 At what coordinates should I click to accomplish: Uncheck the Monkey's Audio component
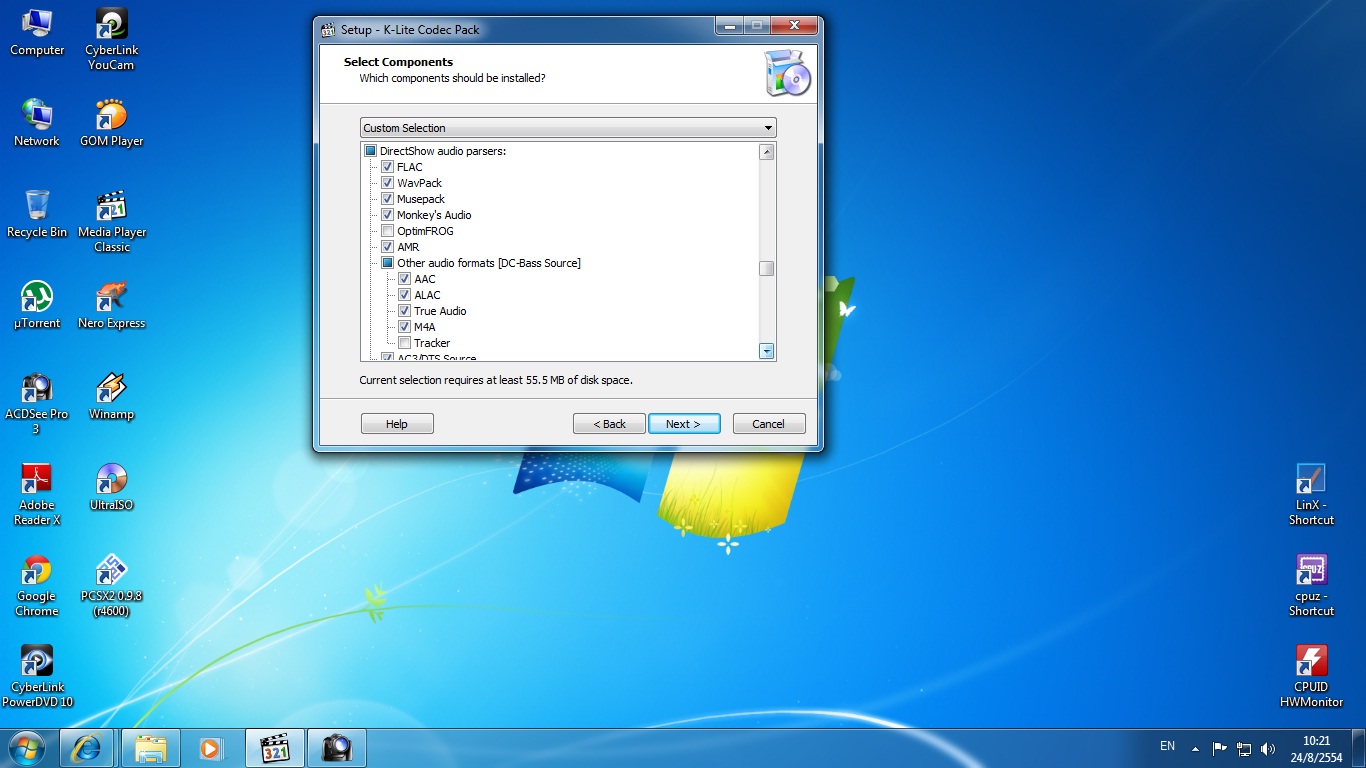[x=387, y=215]
